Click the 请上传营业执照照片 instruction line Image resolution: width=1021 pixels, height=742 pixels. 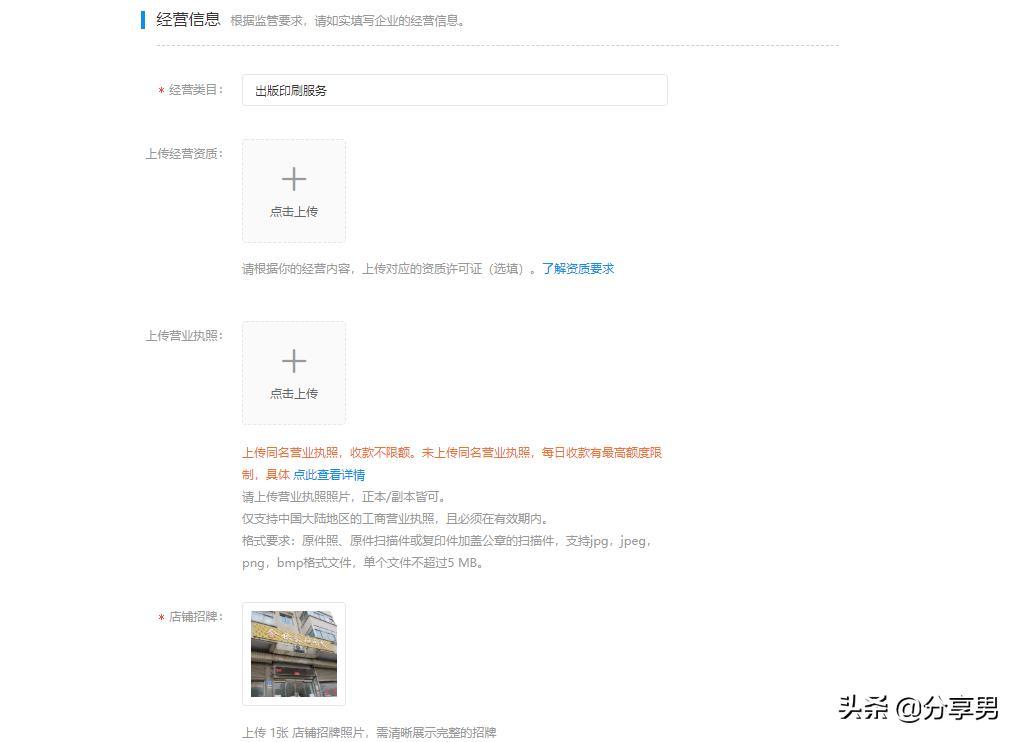[x=344, y=497]
